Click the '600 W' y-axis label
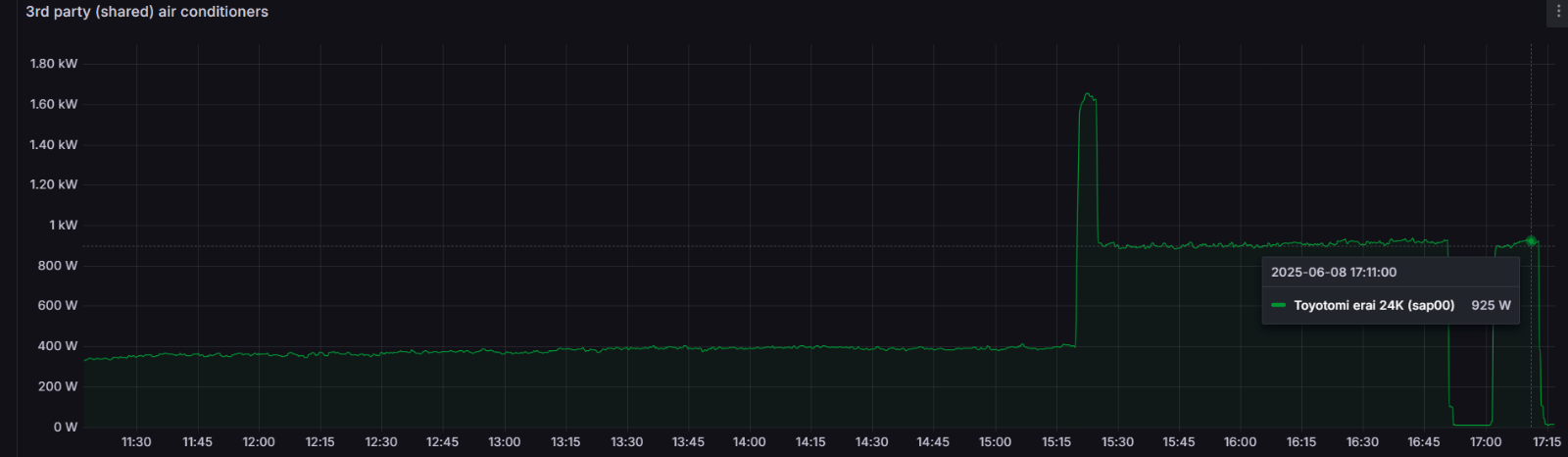This screenshot has height=457, width=1568. tap(58, 305)
